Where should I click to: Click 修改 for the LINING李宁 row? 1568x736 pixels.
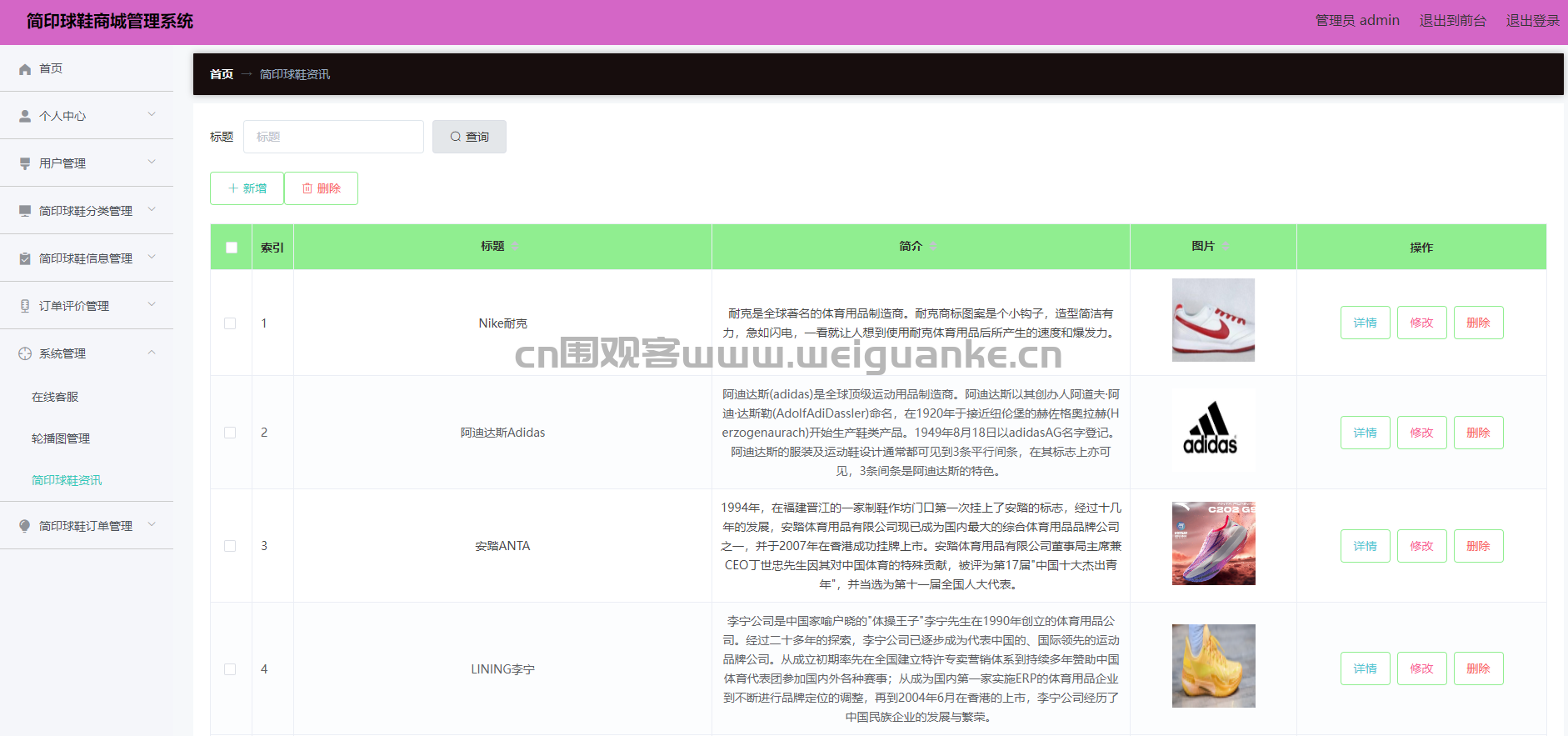pyautogui.click(x=1422, y=668)
